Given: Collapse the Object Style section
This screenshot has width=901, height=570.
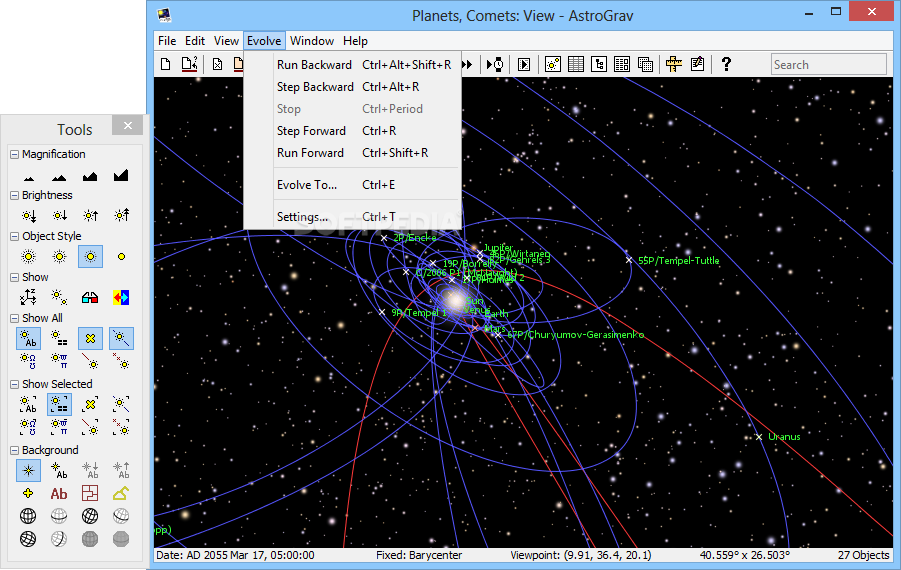Looking at the screenshot, I should [14, 236].
